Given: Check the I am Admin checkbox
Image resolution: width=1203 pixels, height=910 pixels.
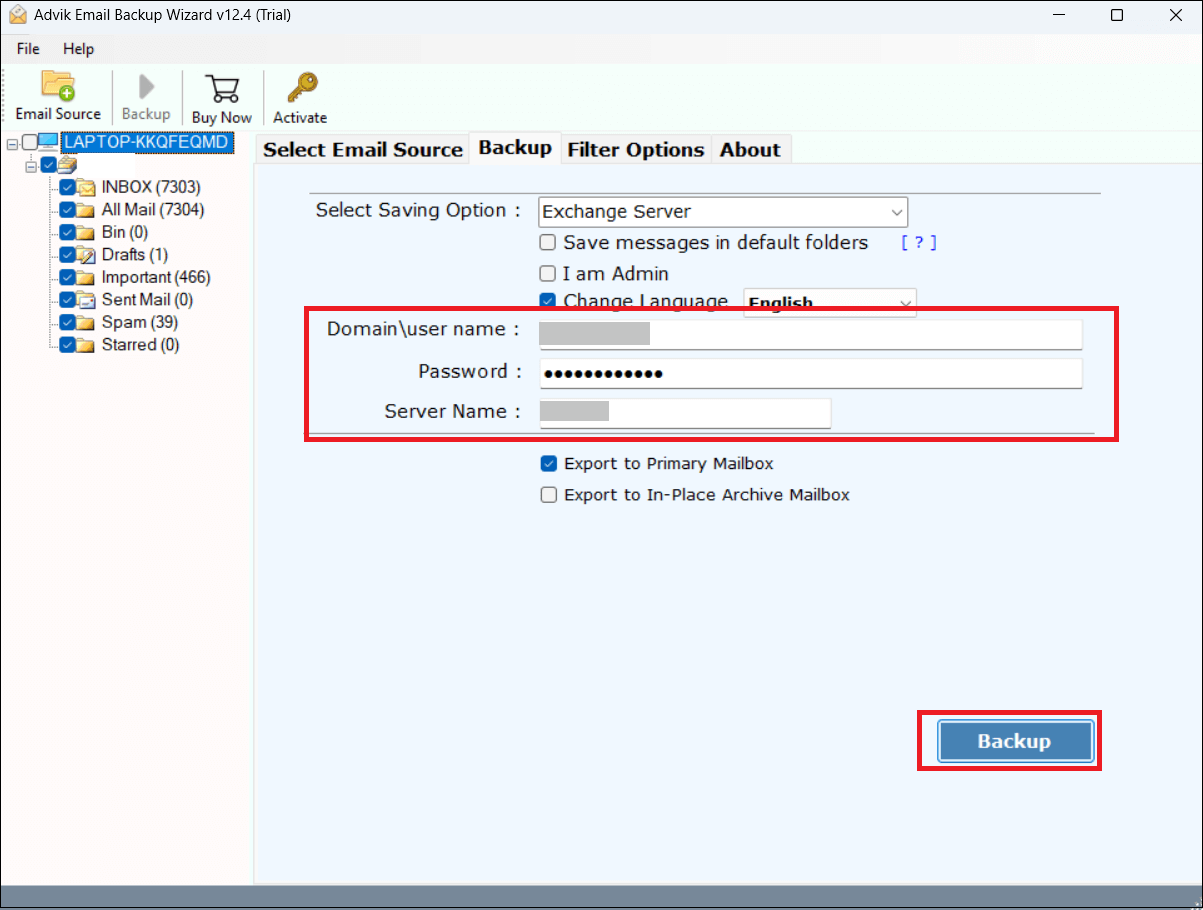Looking at the screenshot, I should [548, 273].
